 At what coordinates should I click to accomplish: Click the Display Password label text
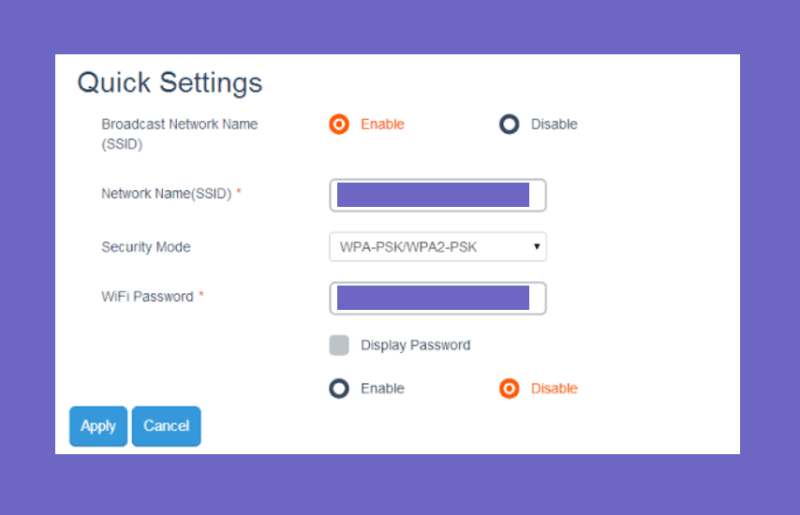415,346
